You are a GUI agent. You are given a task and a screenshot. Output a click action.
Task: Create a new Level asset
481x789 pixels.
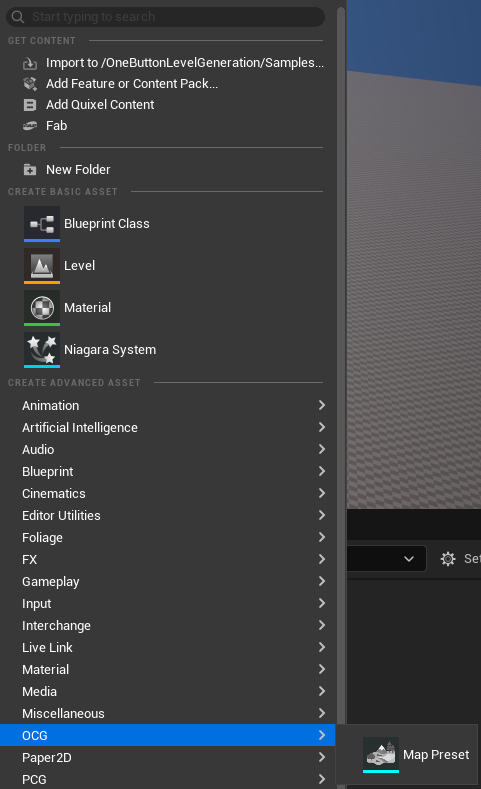(x=79, y=266)
